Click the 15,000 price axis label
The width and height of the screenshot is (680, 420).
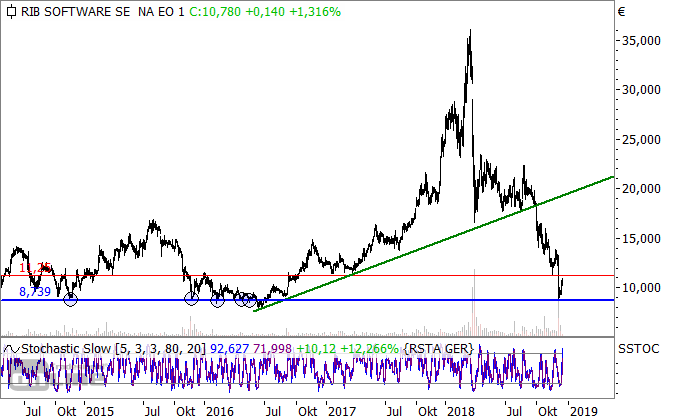[641, 239]
